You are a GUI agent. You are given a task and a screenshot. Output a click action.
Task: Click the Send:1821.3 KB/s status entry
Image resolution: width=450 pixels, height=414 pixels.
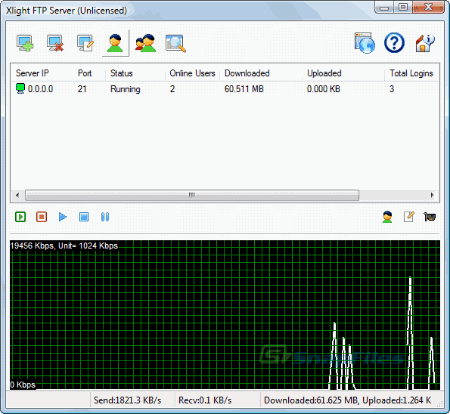pos(127,400)
